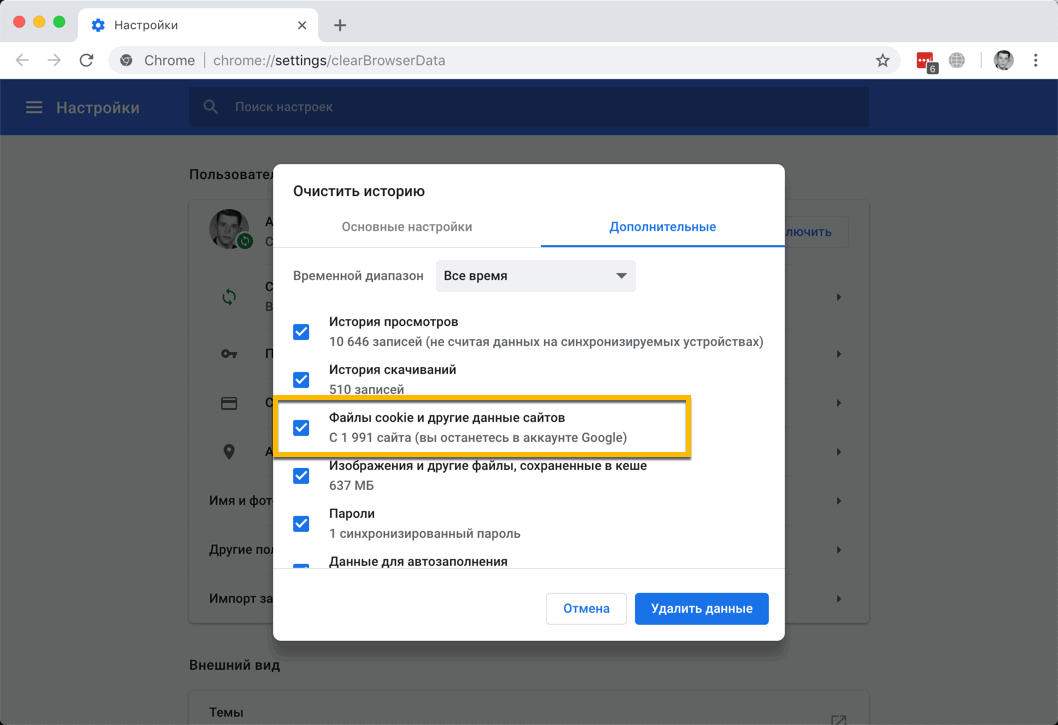Click the bookmark star in the address bar

[x=883, y=60]
